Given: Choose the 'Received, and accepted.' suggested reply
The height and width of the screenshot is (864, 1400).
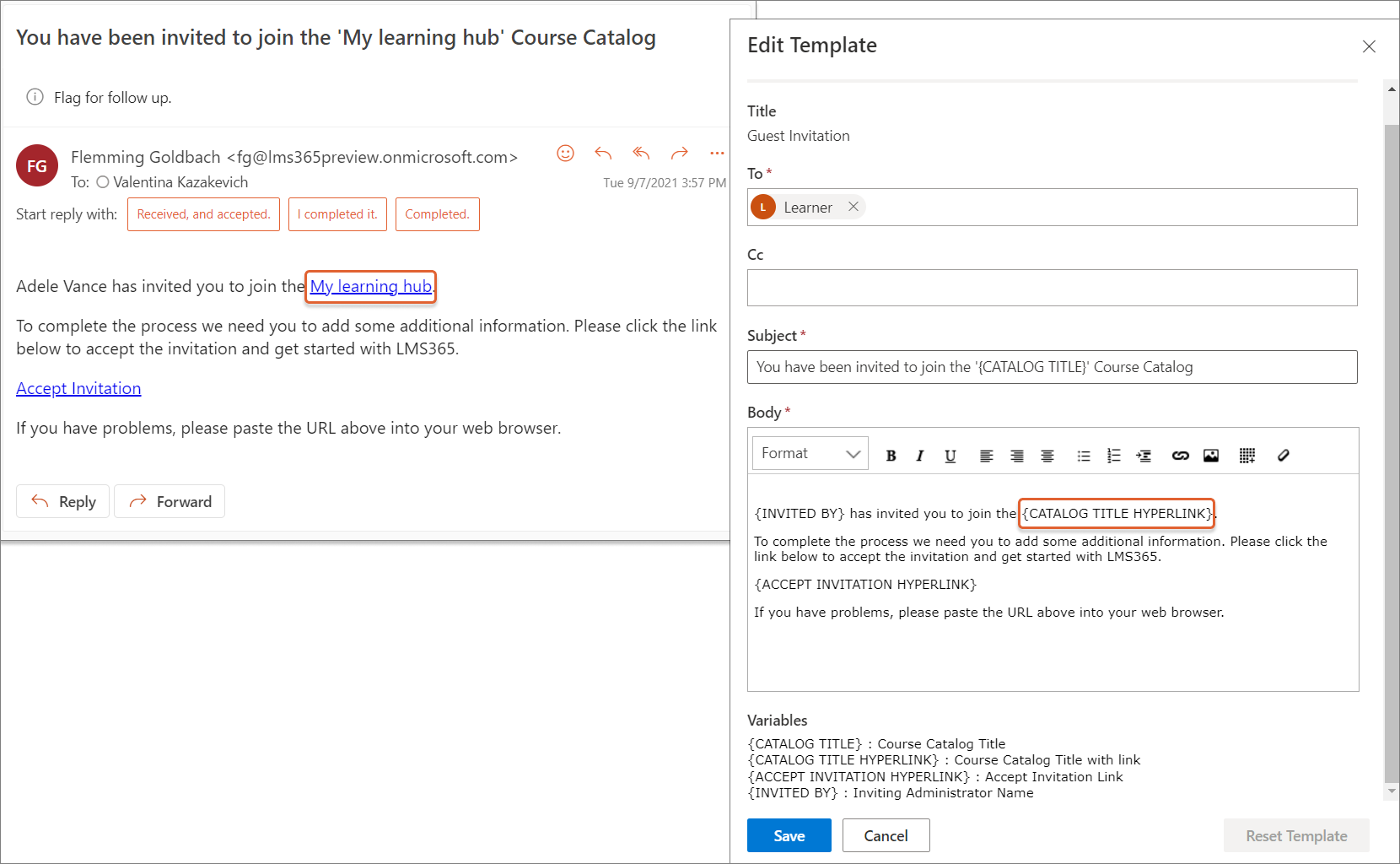Looking at the screenshot, I should [x=203, y=214].
